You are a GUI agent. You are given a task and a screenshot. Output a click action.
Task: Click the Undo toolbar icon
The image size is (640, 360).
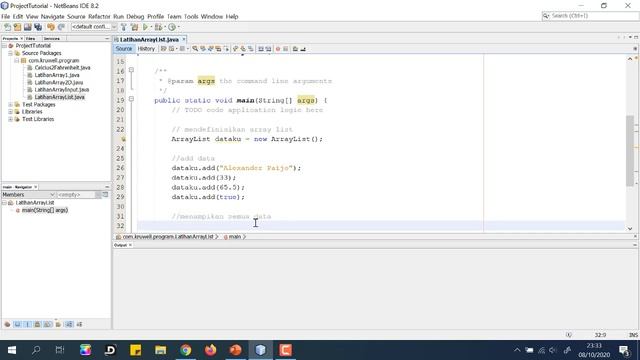click(51, 27)
